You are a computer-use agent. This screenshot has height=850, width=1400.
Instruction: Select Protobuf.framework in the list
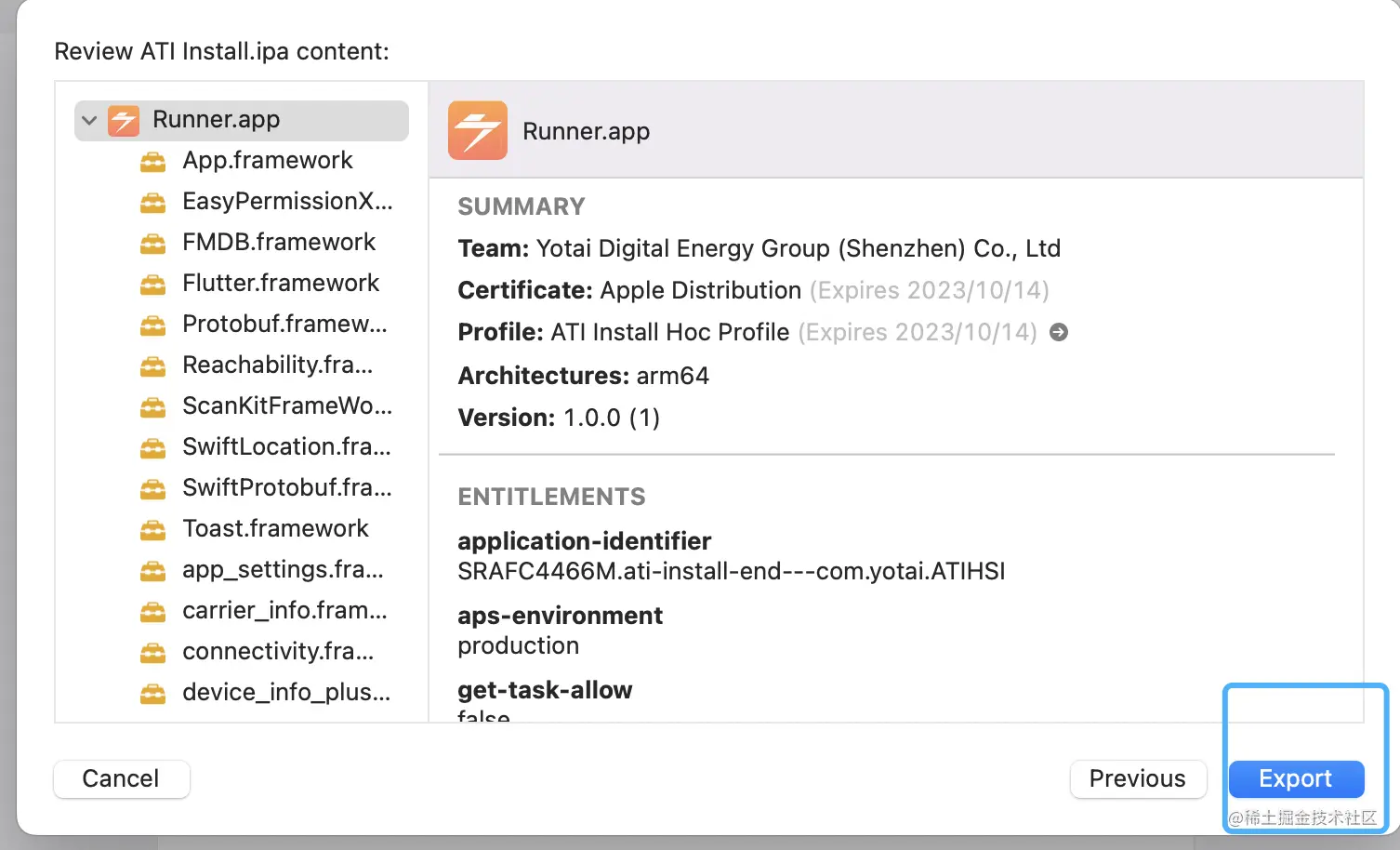click(x=284, y=325)
